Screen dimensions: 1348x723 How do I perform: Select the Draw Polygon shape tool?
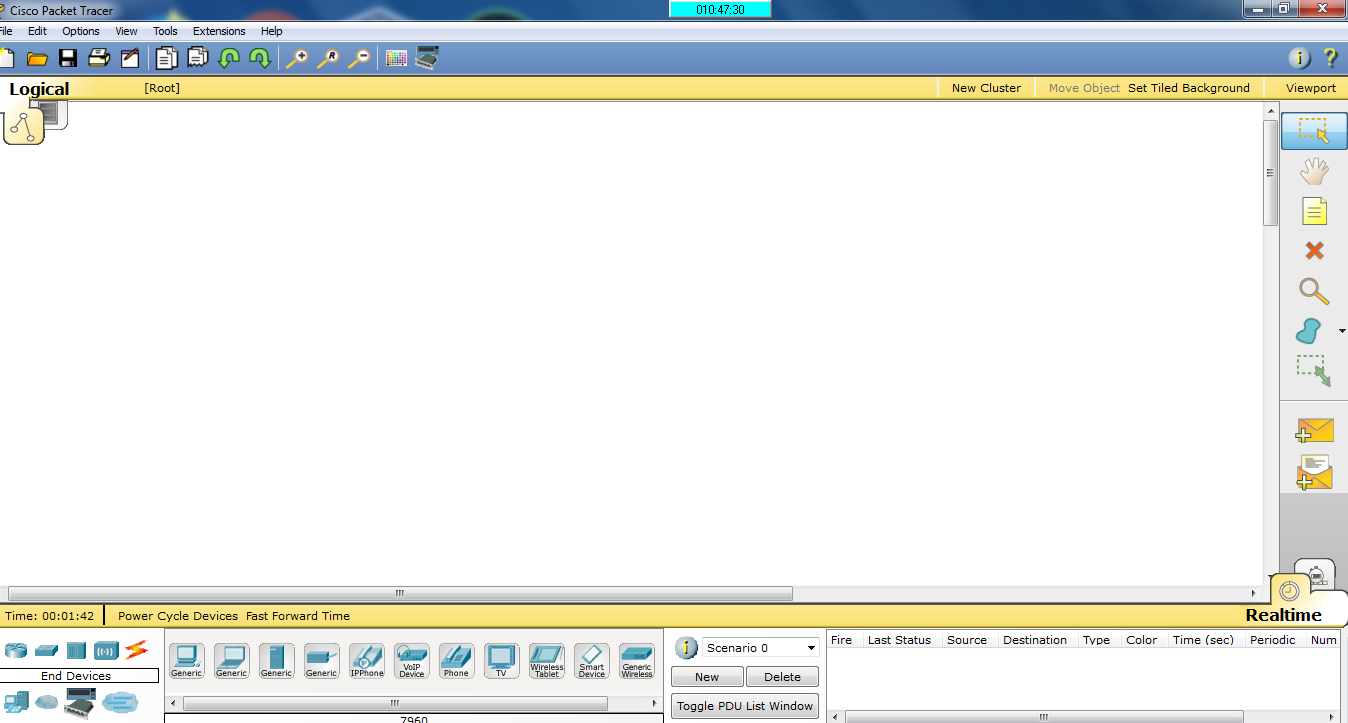1309,331
